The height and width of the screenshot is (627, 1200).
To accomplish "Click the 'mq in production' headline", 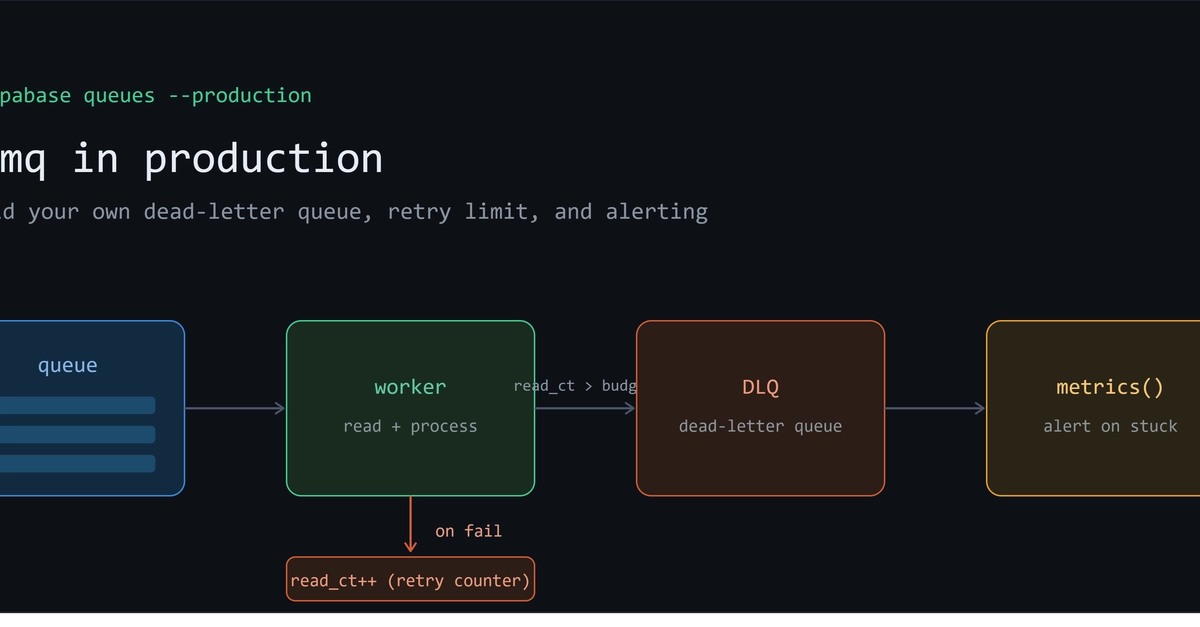I will (191, 159).
